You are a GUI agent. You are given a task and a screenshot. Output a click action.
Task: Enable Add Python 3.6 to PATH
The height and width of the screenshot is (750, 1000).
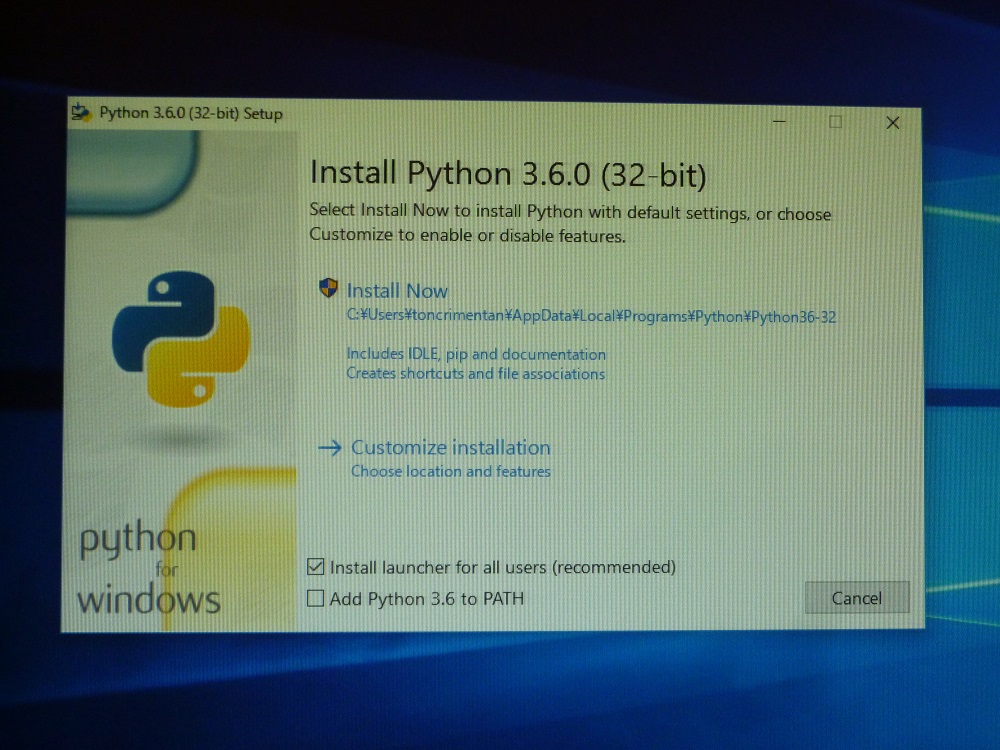point(315,598)
